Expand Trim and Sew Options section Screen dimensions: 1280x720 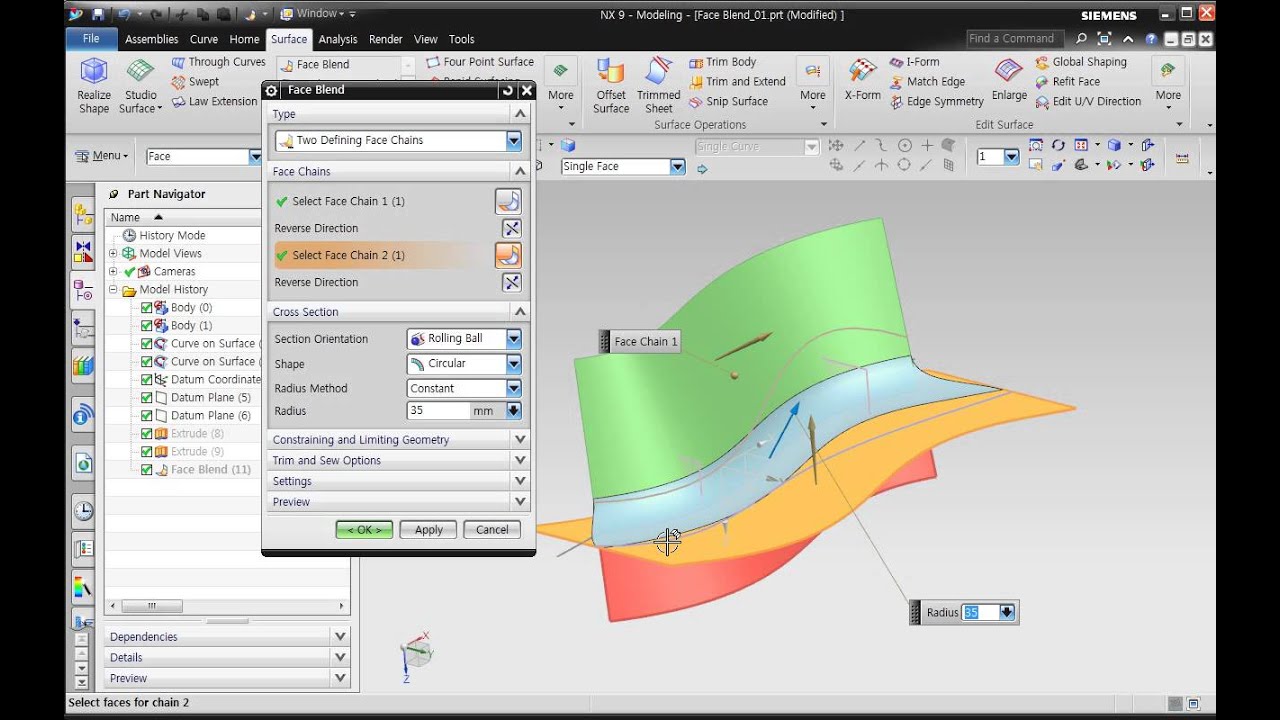[398, 460]
